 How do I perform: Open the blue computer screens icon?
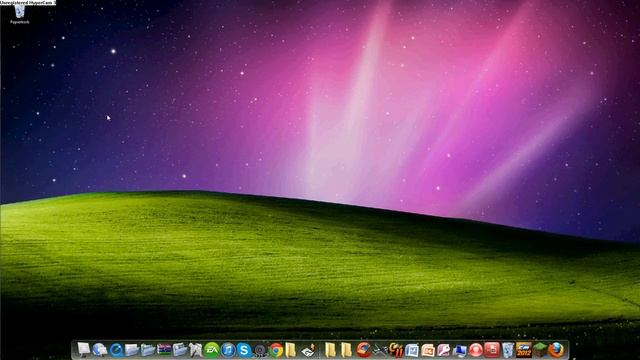(x=460, y=350)
